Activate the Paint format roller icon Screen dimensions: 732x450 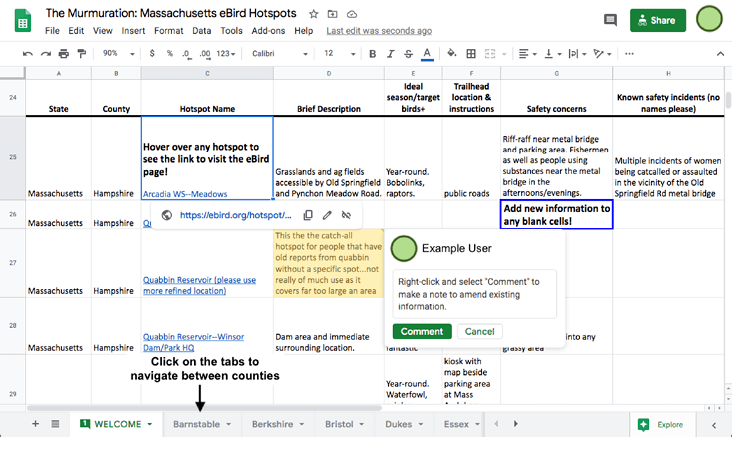coord(82,54)
